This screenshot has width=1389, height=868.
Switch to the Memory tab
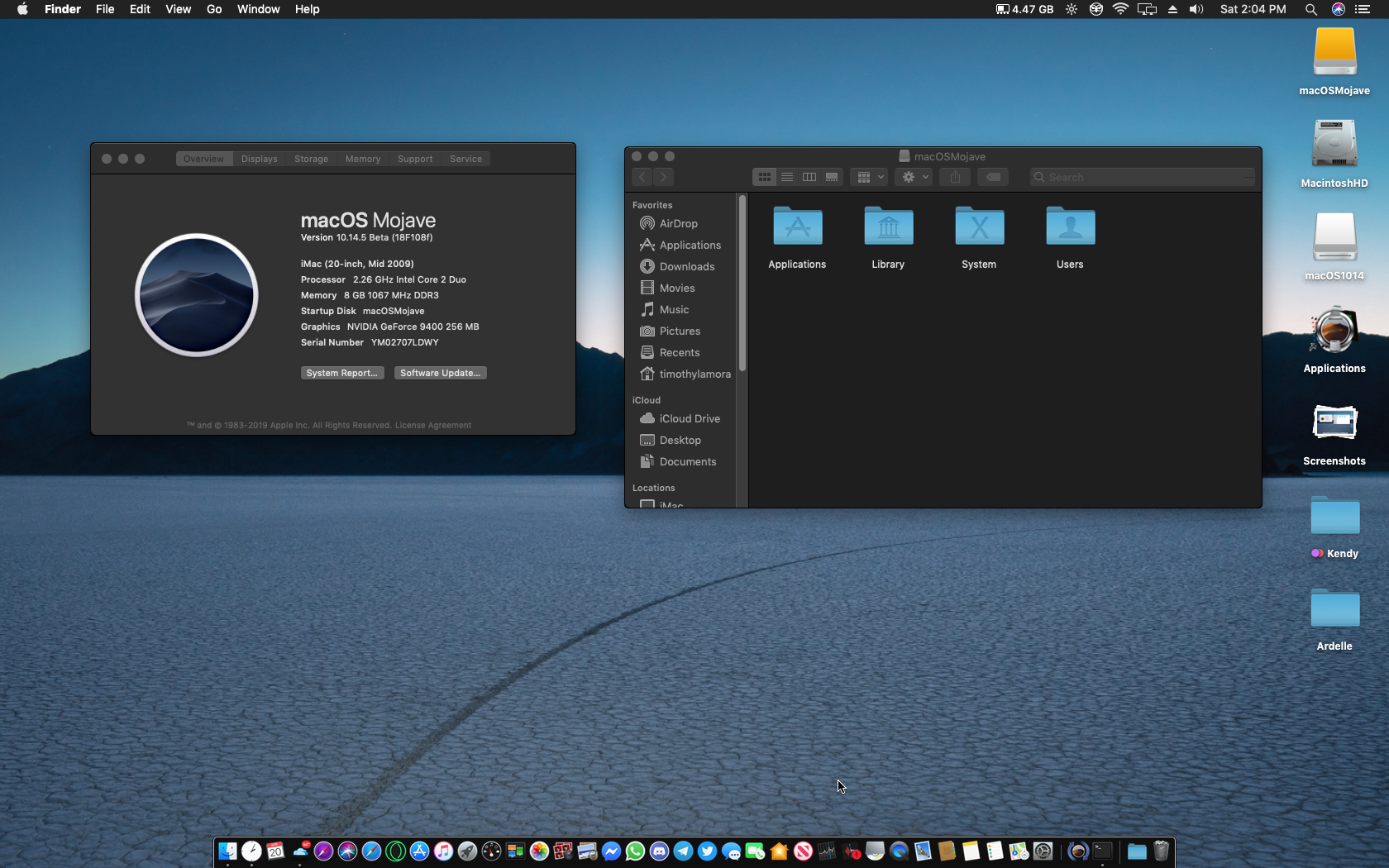(x=363, y=159)
